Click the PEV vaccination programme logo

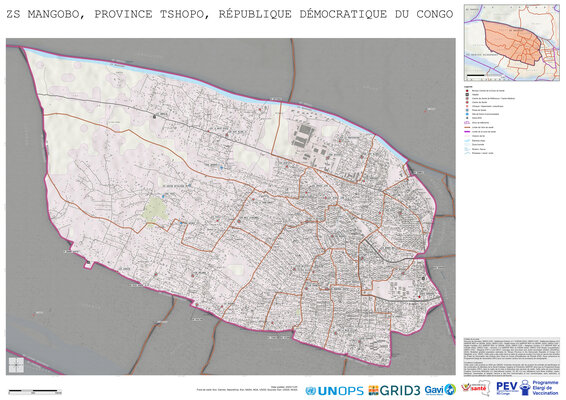[527, 388]
